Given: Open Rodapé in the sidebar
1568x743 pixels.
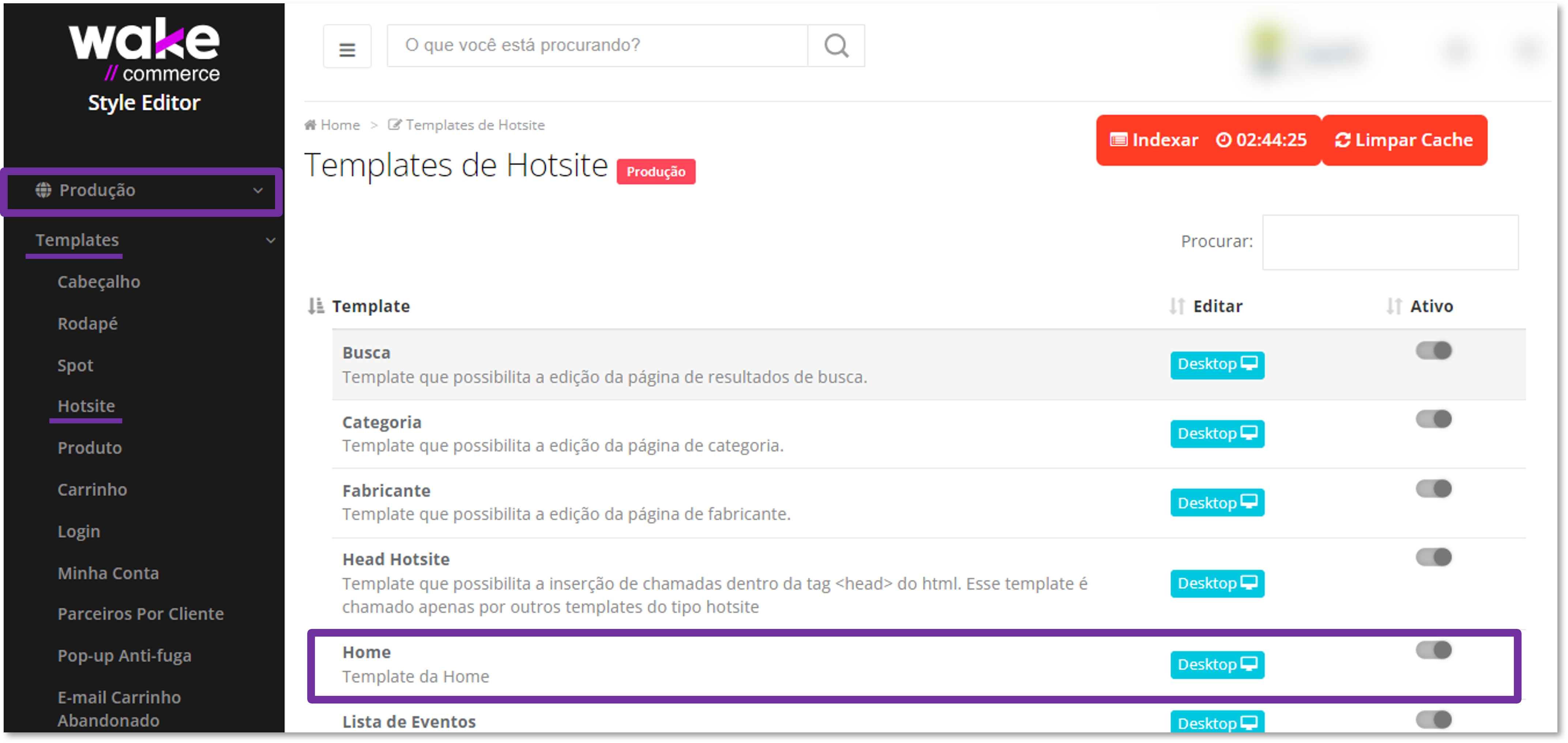Looking at the screenshot, I should click(x=88, y=324).
